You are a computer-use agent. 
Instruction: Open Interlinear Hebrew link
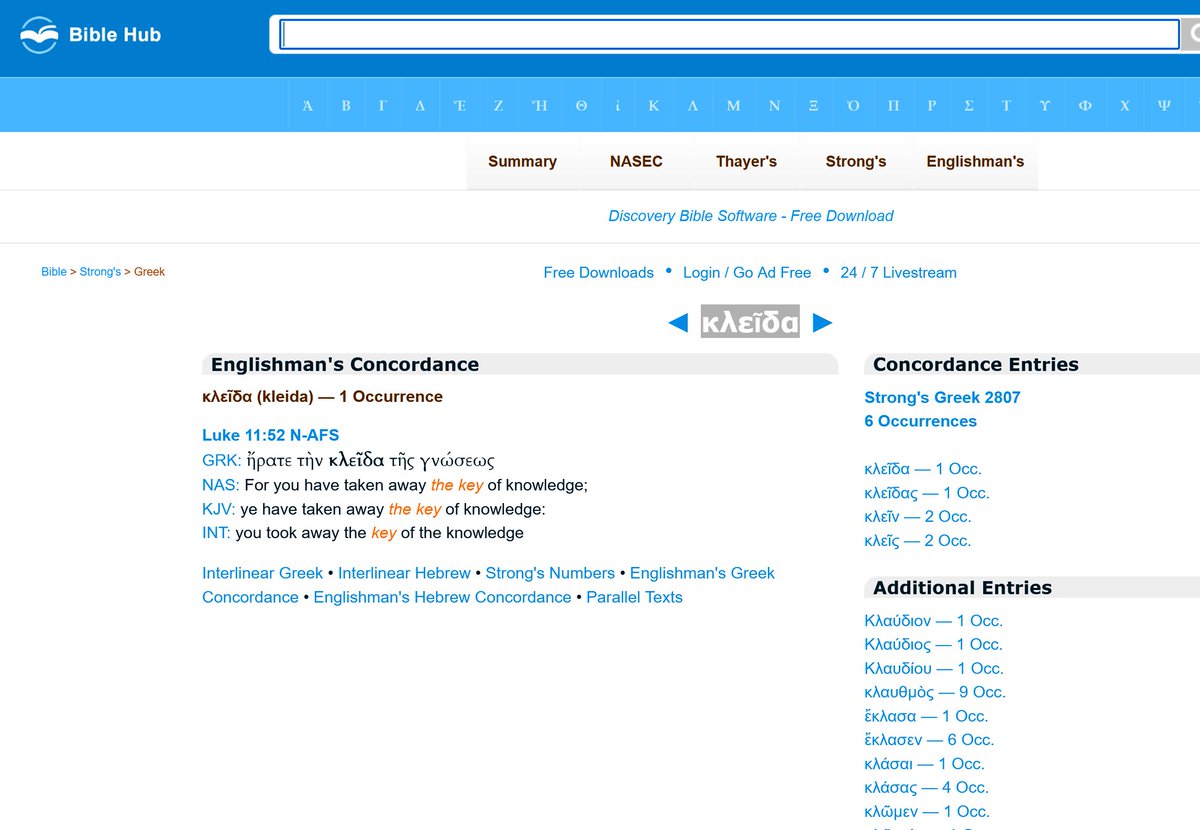coord(404,573)
